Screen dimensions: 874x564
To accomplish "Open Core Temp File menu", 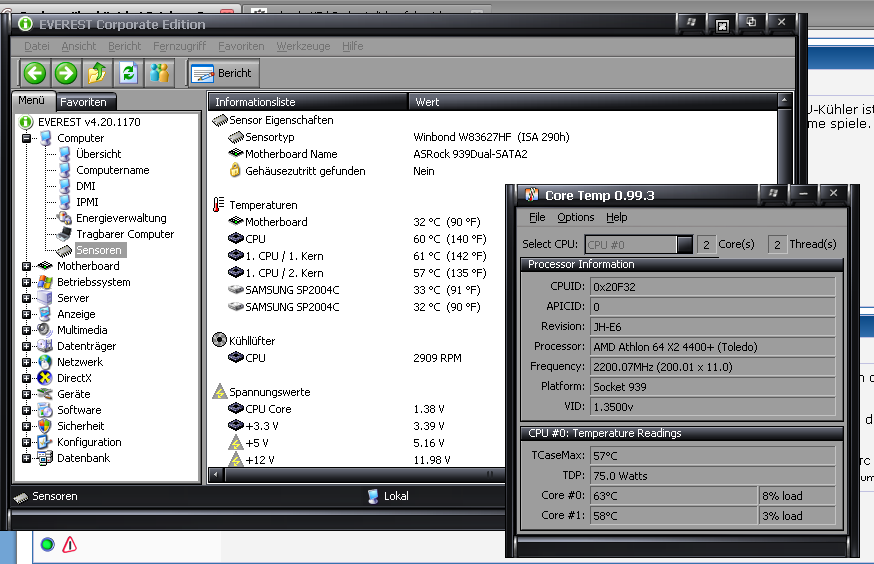I will click(x=537, y=217).
